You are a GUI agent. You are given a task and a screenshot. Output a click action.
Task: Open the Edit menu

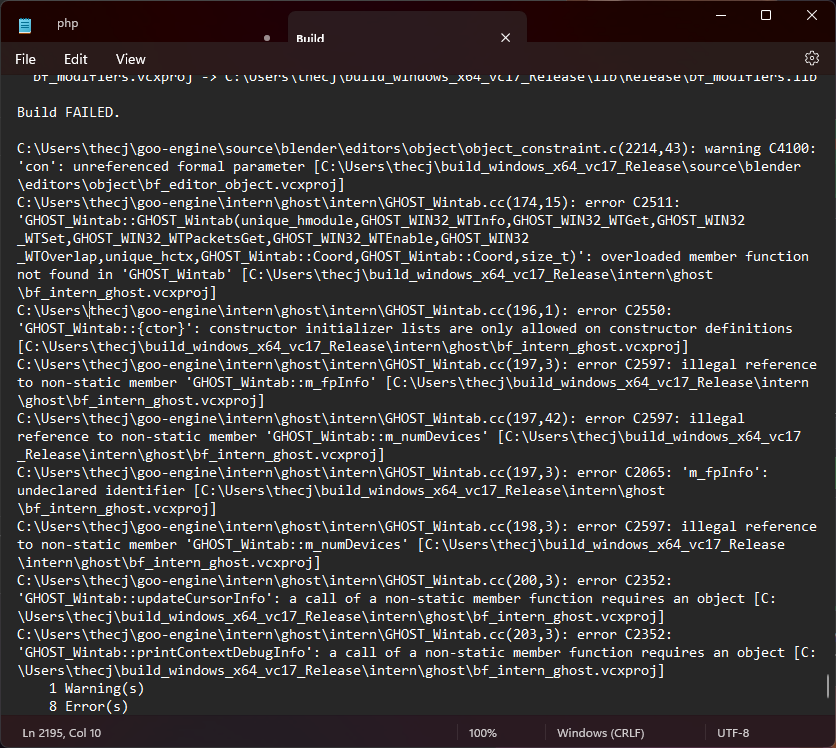coord(75,59)
